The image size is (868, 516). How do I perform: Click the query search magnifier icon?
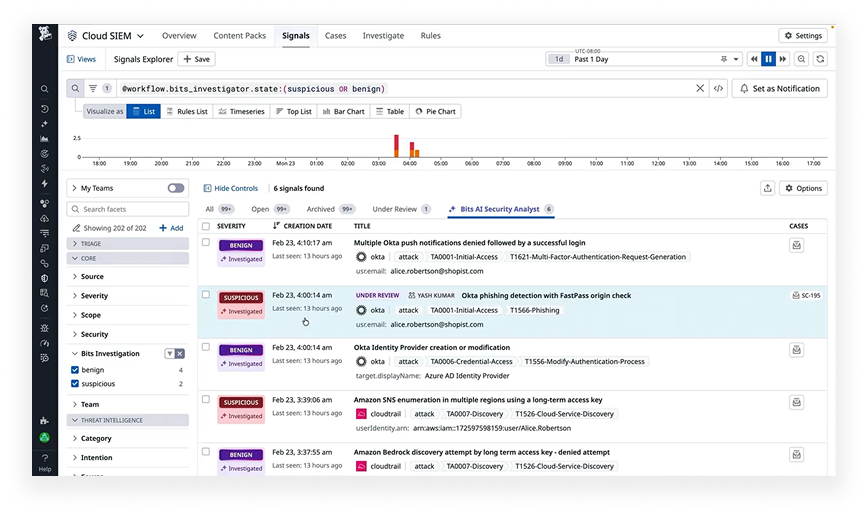75,89
